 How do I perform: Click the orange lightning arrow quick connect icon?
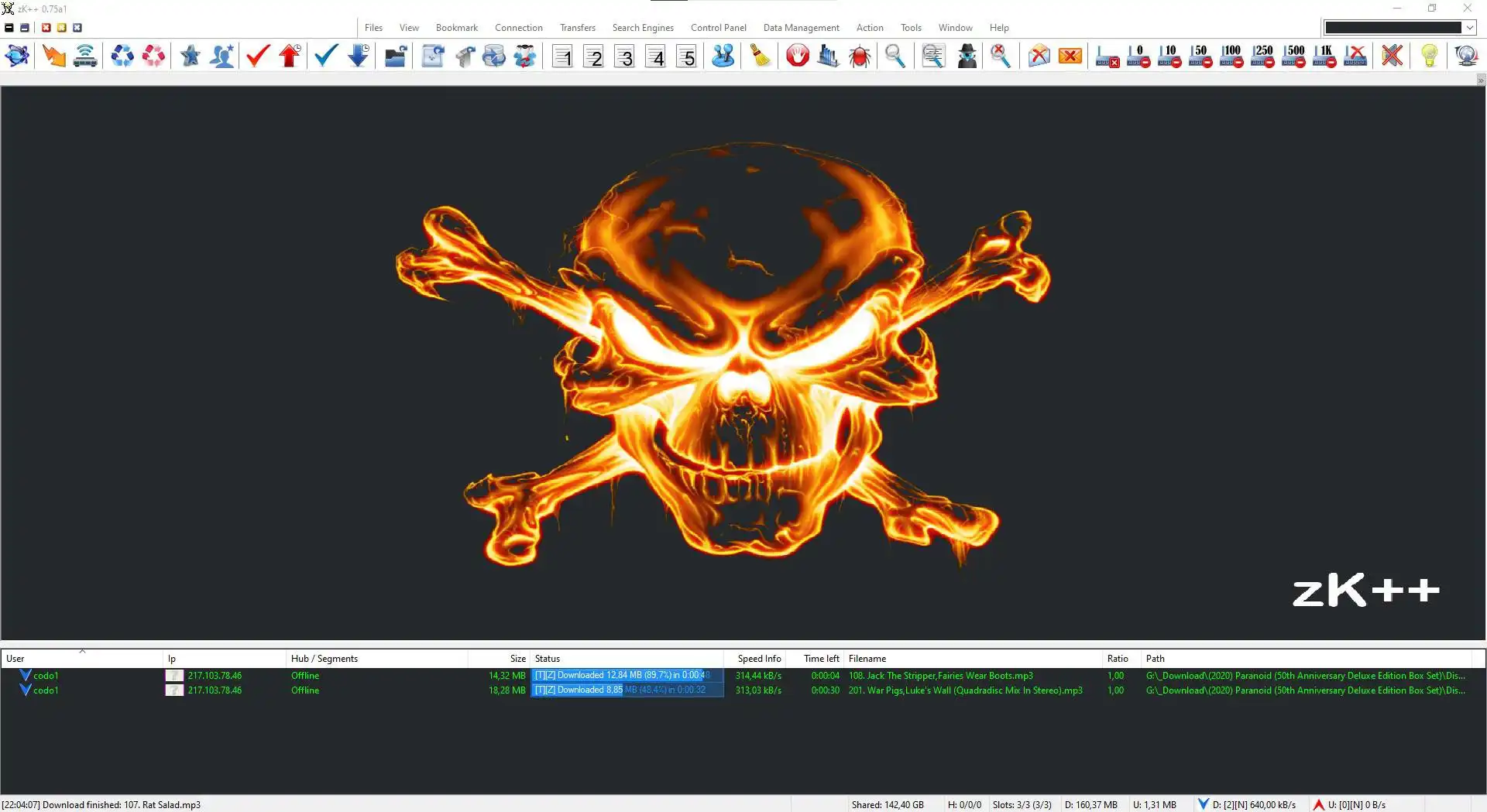(x=54, y=56)
